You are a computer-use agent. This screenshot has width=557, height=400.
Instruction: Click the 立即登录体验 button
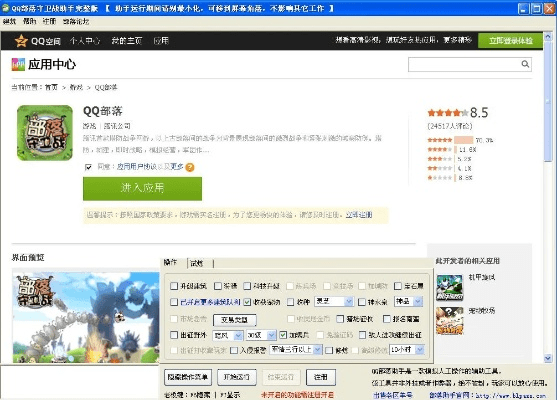[510, 40]
